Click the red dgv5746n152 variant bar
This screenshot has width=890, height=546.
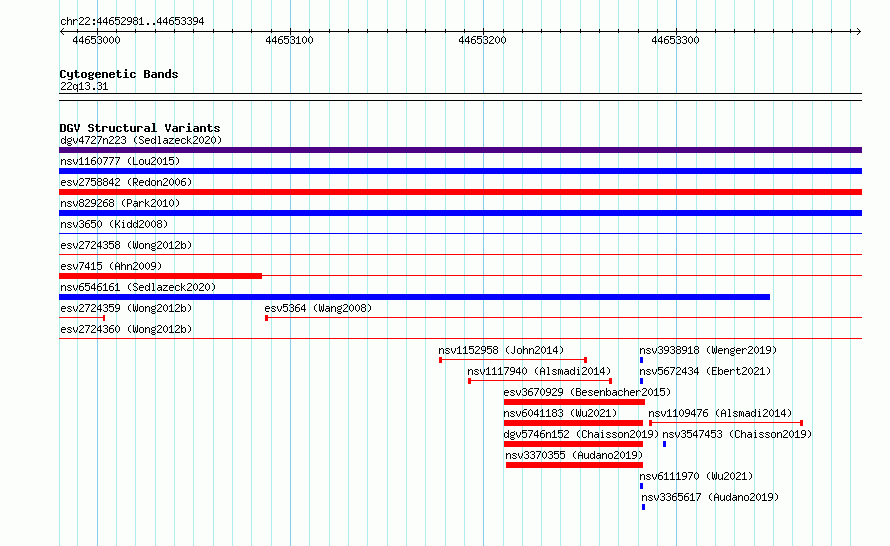(x=573, y=444)
